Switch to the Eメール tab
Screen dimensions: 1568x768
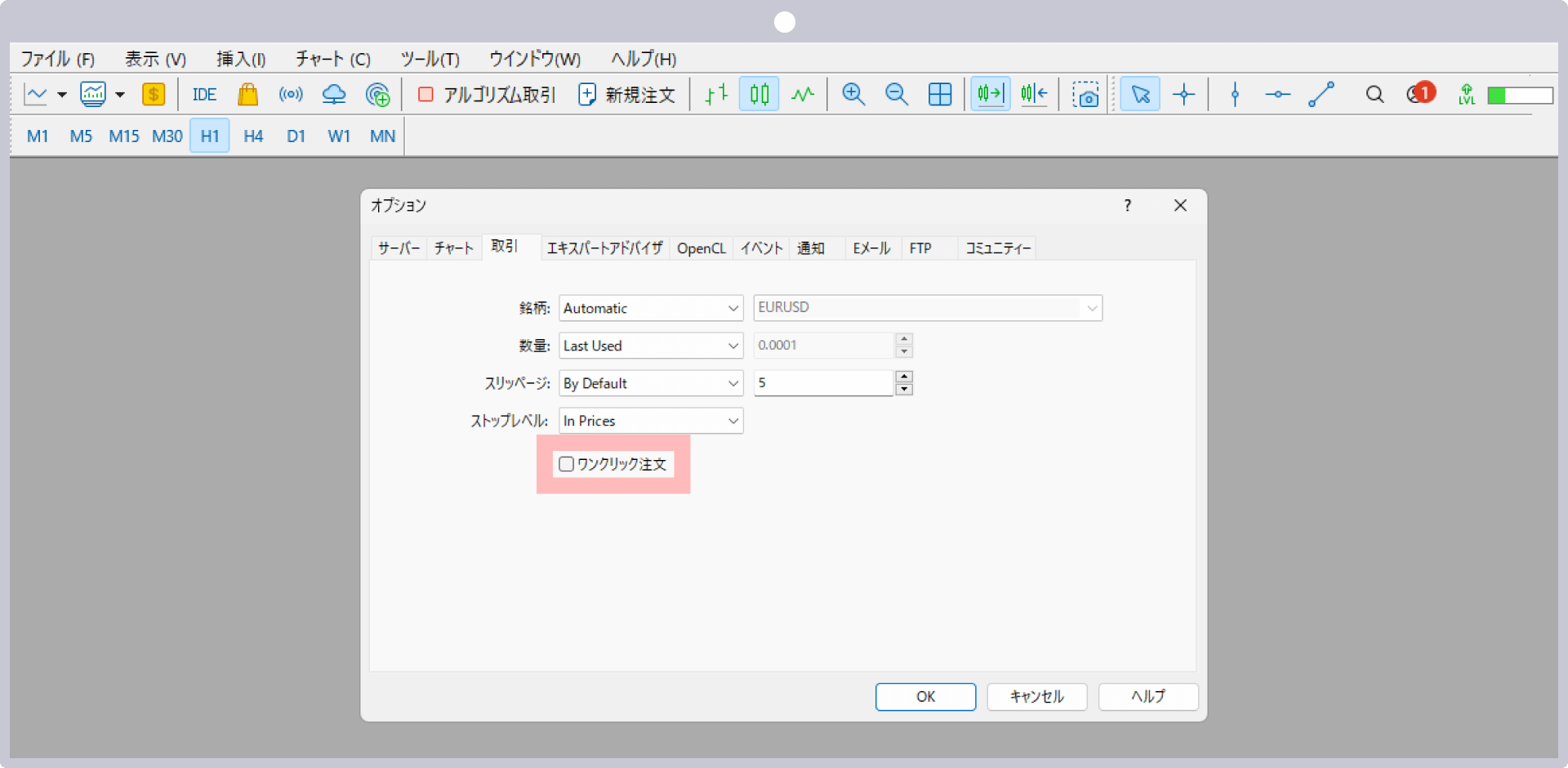coord(871,248)
